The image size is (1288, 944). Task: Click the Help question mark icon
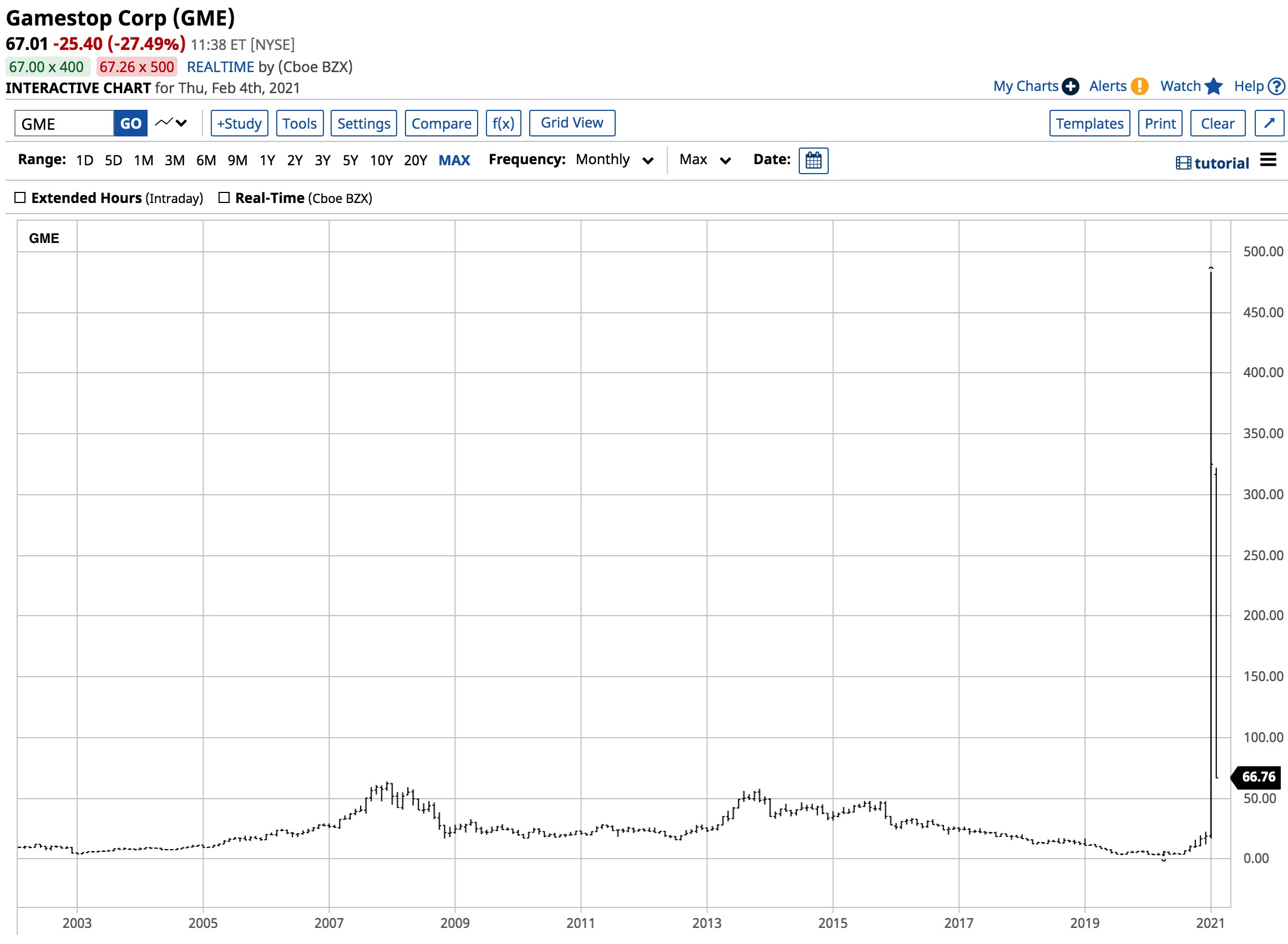coord(1275,87)
